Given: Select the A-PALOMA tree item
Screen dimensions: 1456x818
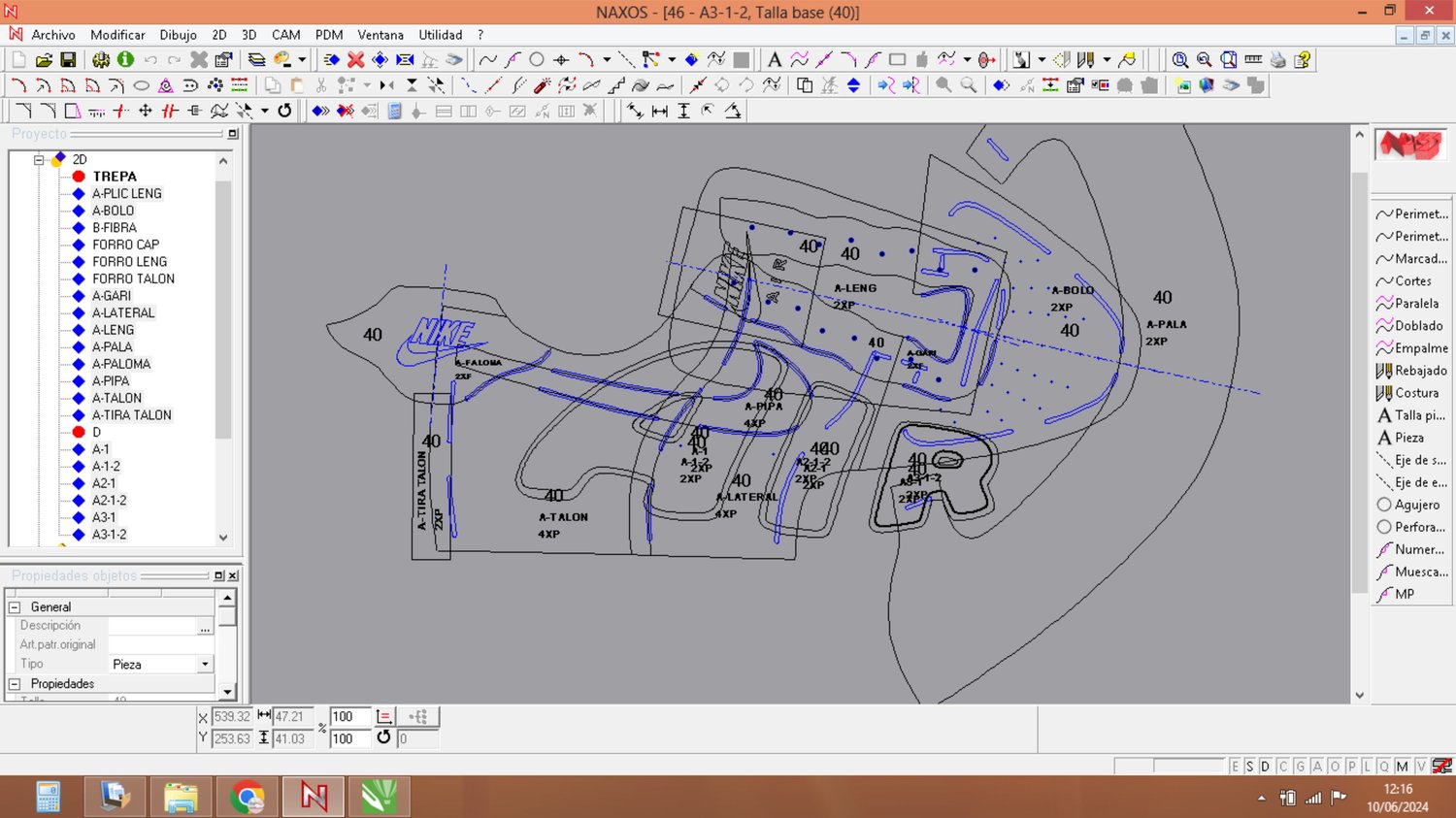Looking at the screenshot, I should coord(121,364).
